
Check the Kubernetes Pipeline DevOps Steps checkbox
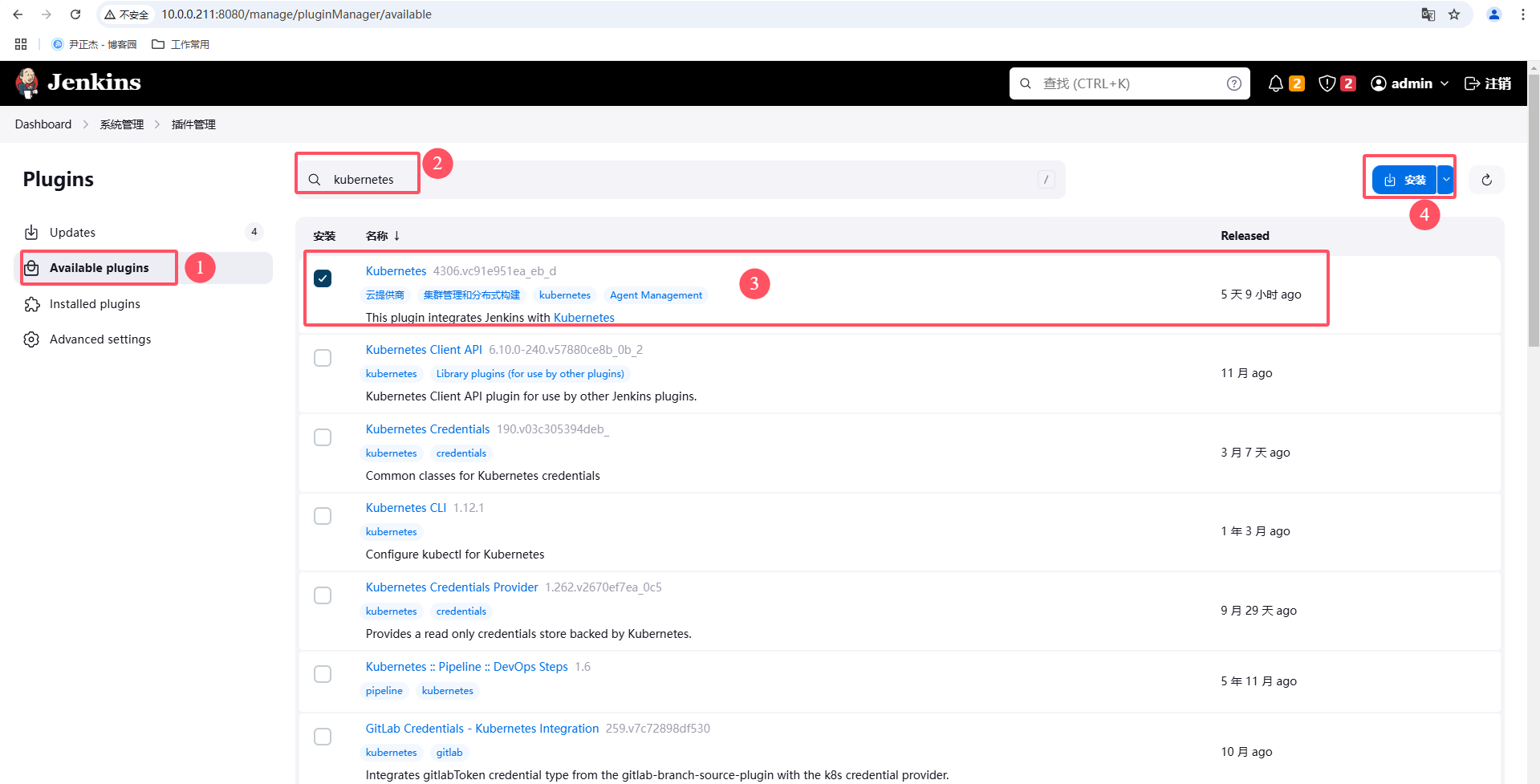323,674
